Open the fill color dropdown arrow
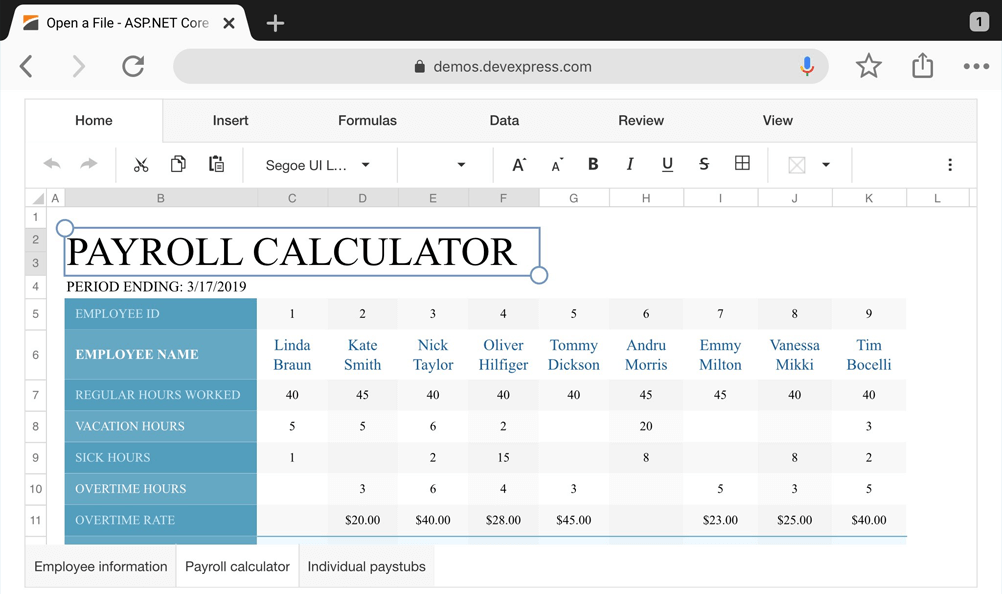Screen dimensions: 1002x594 pos(826,165)
